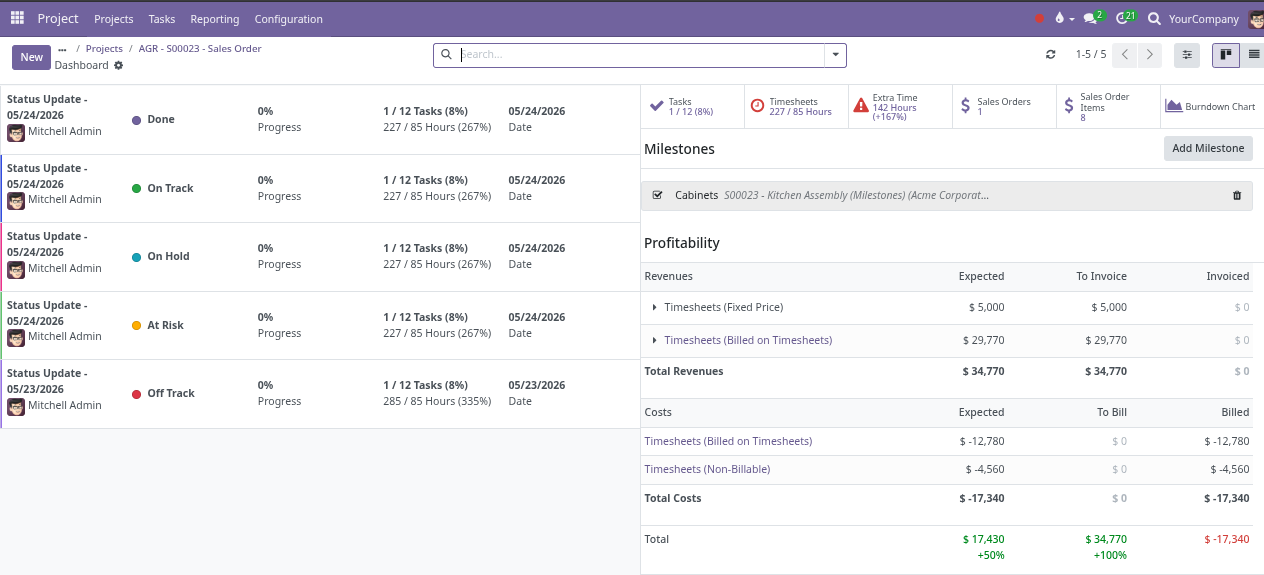
Task: Open the 05/23/2026 status update title
Action: pyautogui.click(x=47, y=381)
